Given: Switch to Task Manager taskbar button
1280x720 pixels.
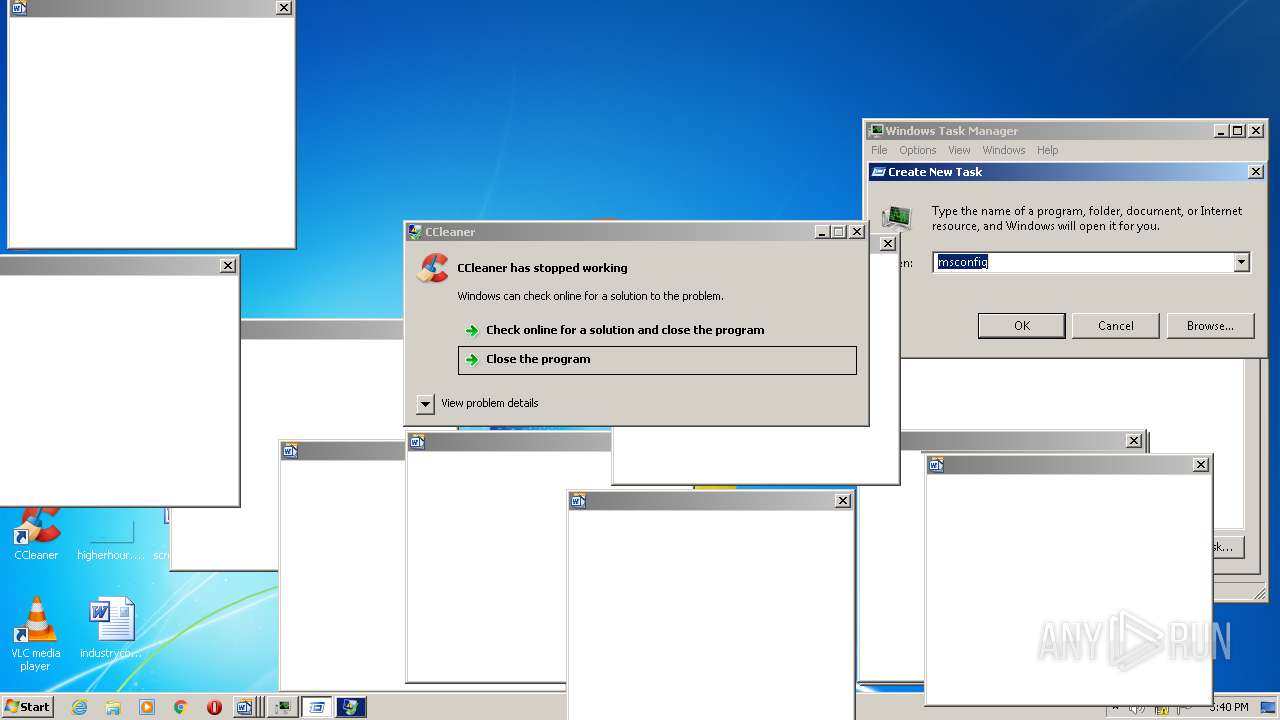Looking at the screenshot, I should (x=284, y=707).
